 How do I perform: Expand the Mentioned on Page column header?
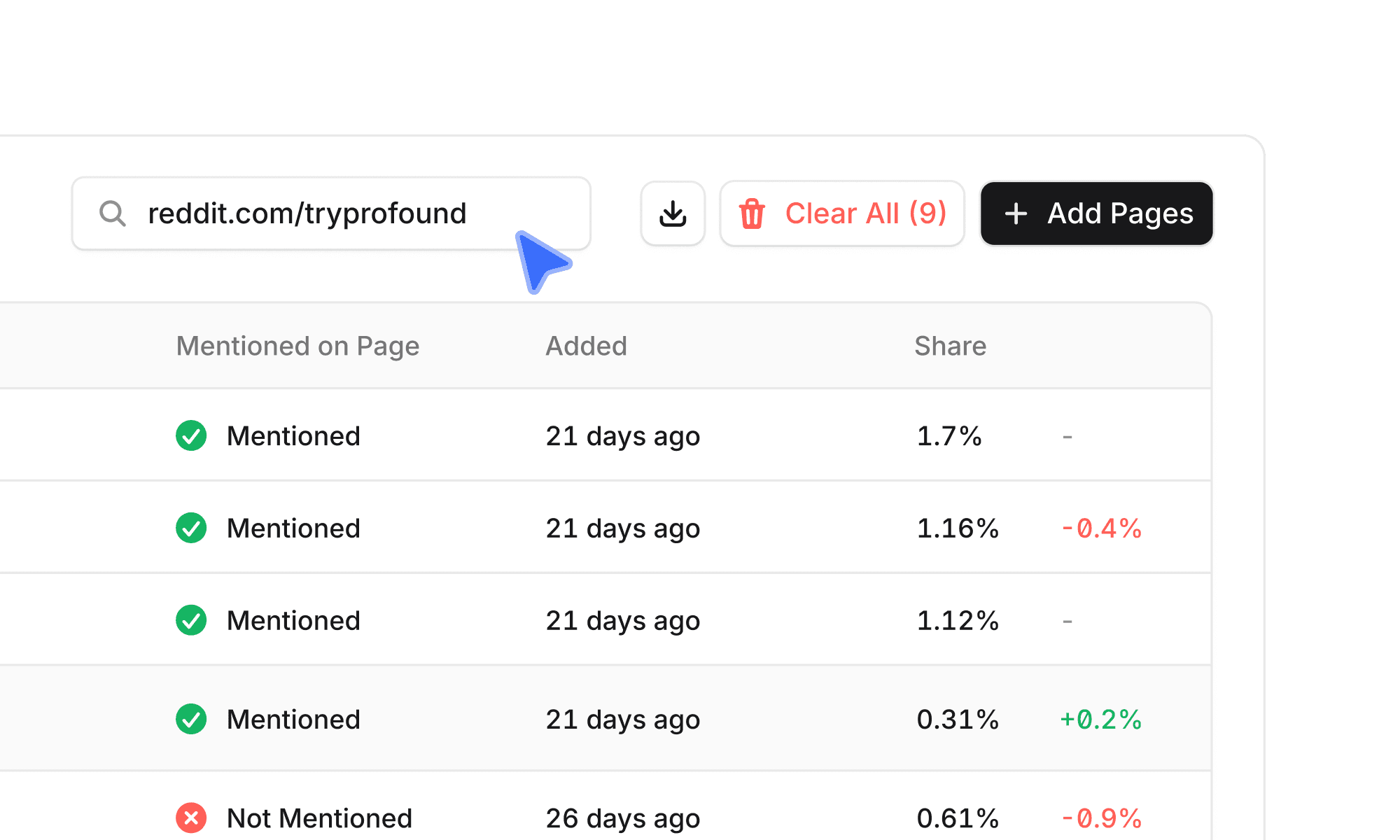point(297,345)
